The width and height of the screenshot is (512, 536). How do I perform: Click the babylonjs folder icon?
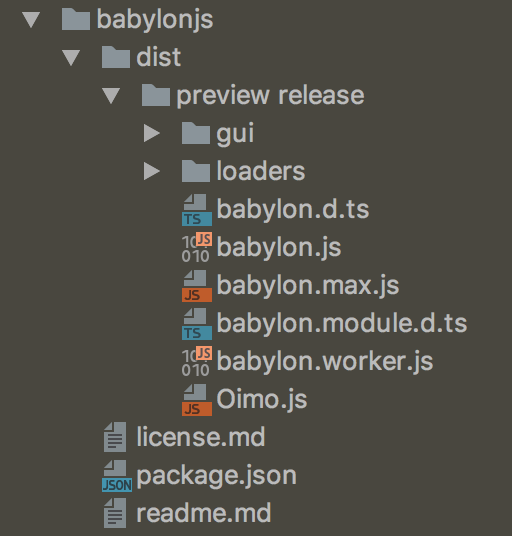76,19
